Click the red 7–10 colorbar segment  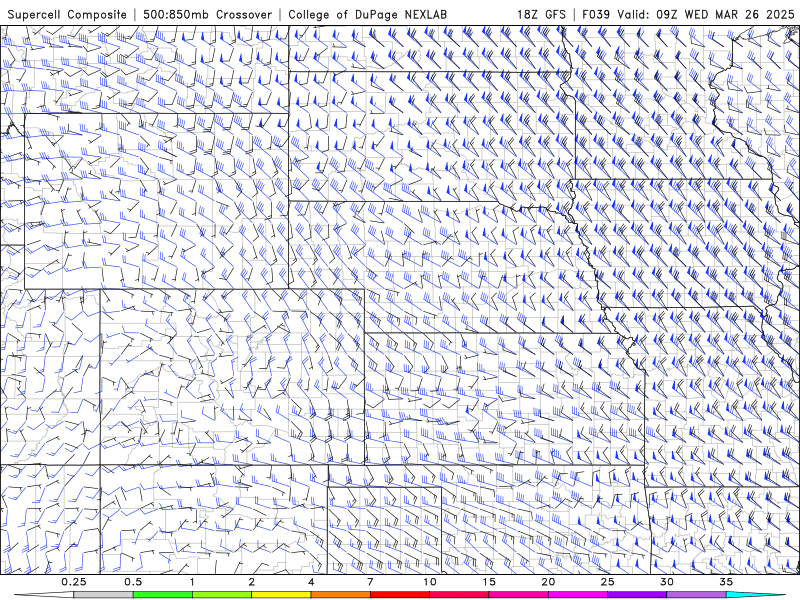[399, 595]
